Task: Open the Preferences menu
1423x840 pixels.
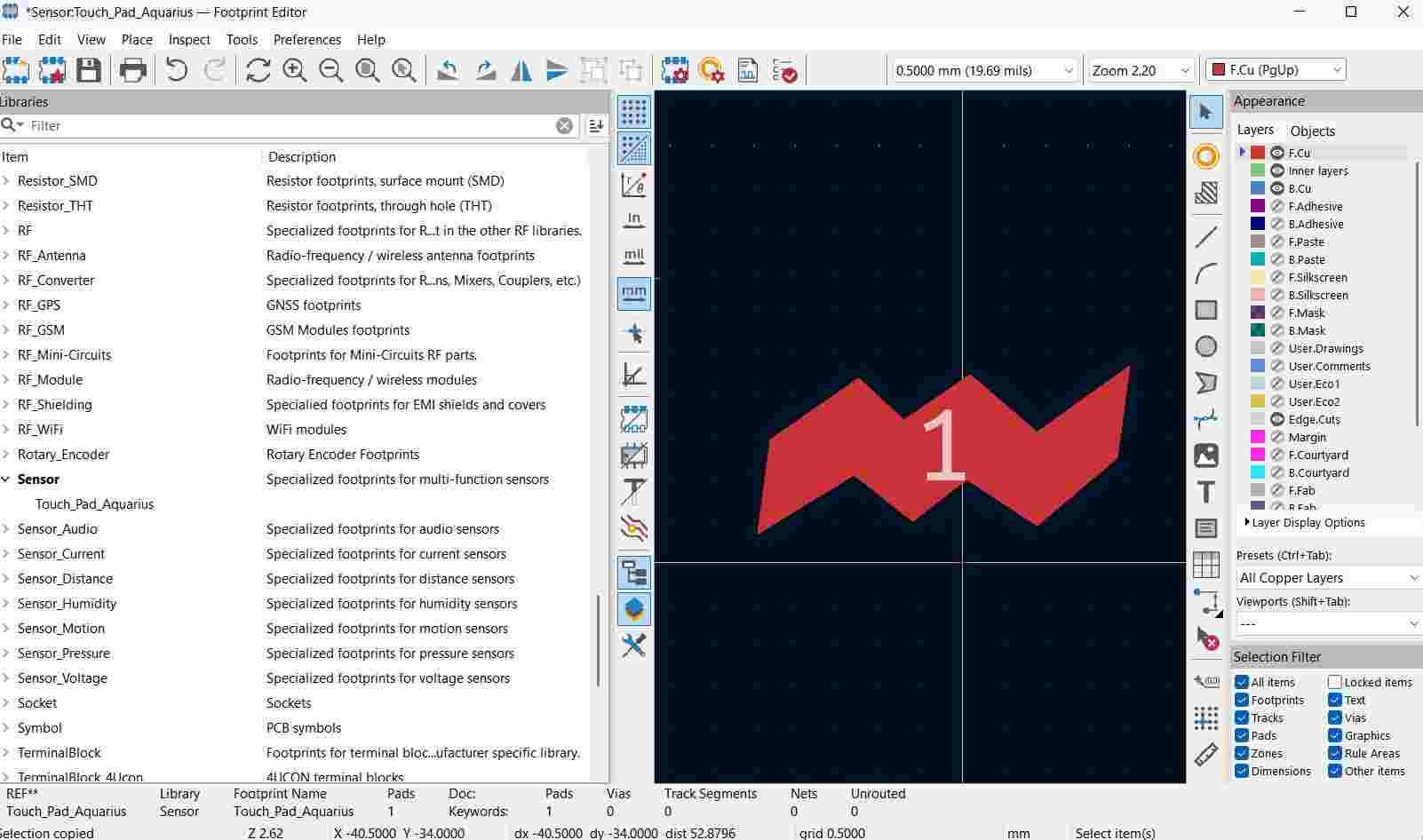Action: (307, 39)
